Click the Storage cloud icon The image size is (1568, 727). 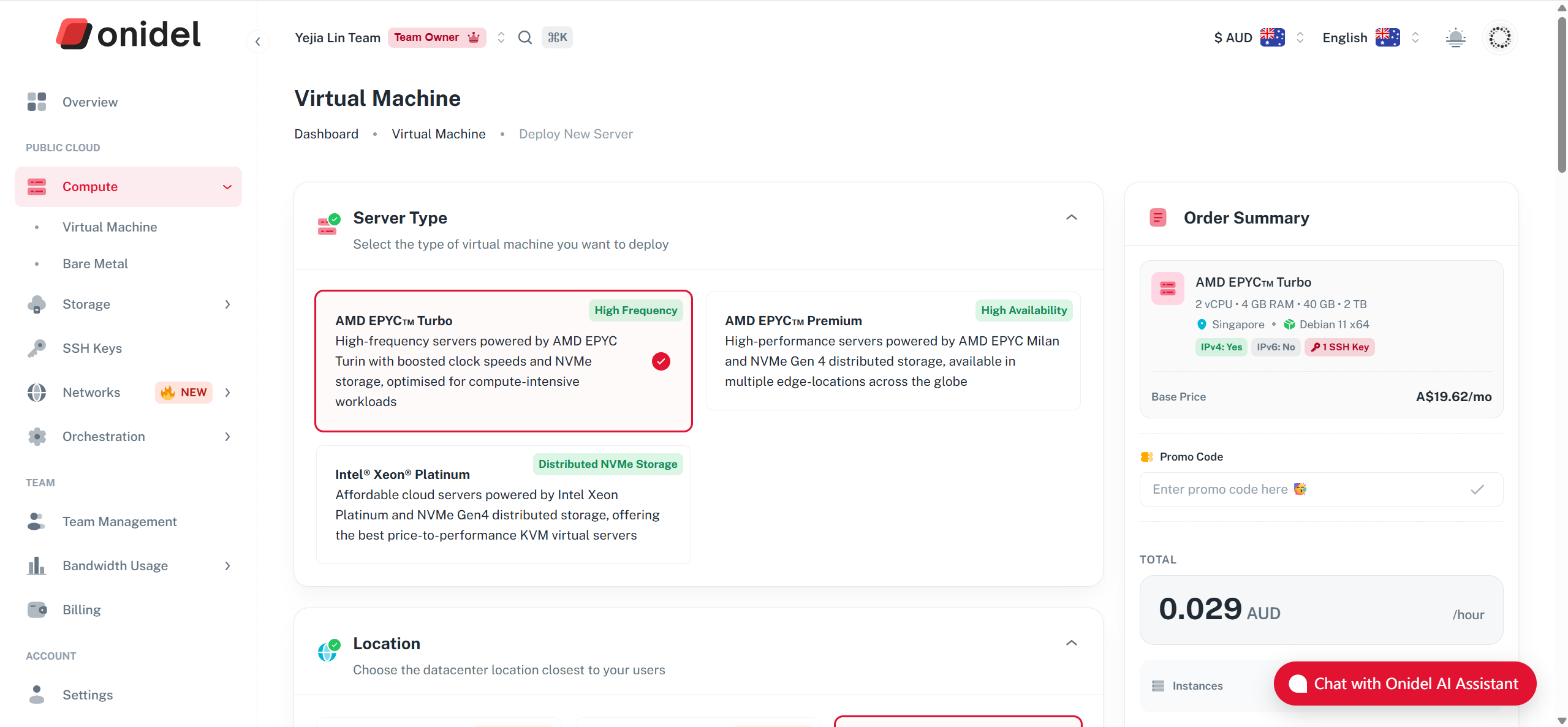click(37, 304)
